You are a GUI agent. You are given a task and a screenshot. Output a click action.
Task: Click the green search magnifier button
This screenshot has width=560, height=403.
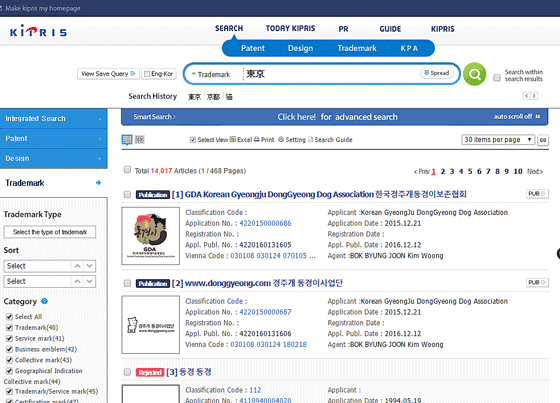tap(474, 74)
